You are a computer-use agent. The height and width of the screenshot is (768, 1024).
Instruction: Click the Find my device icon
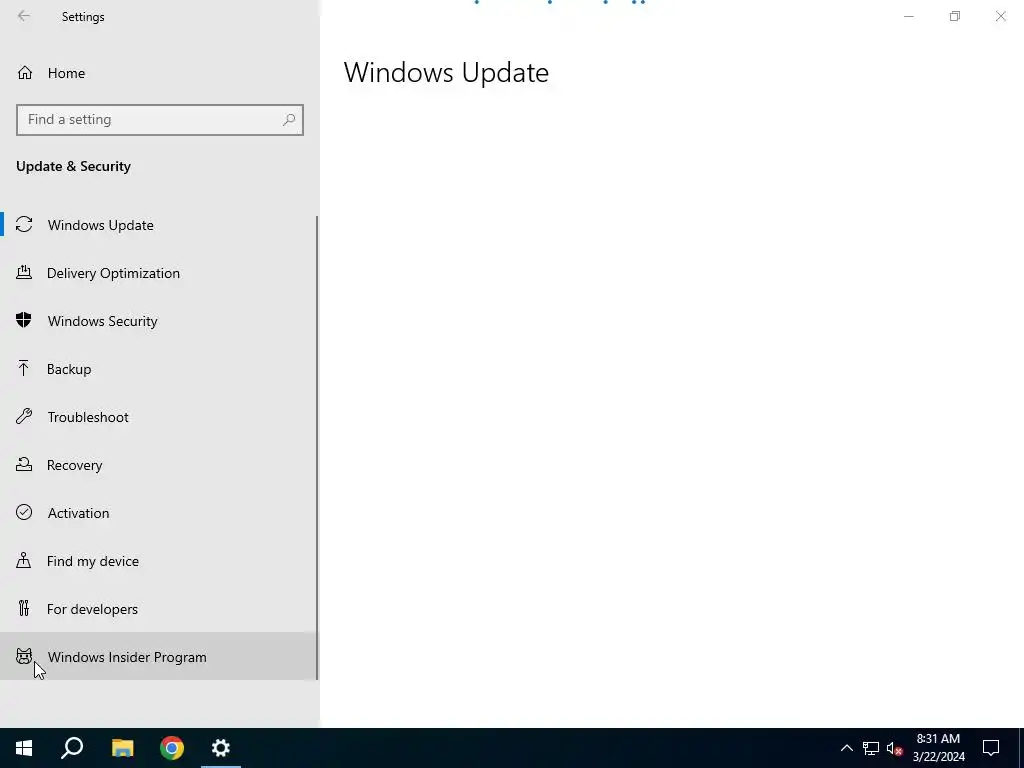click(24, 560)
